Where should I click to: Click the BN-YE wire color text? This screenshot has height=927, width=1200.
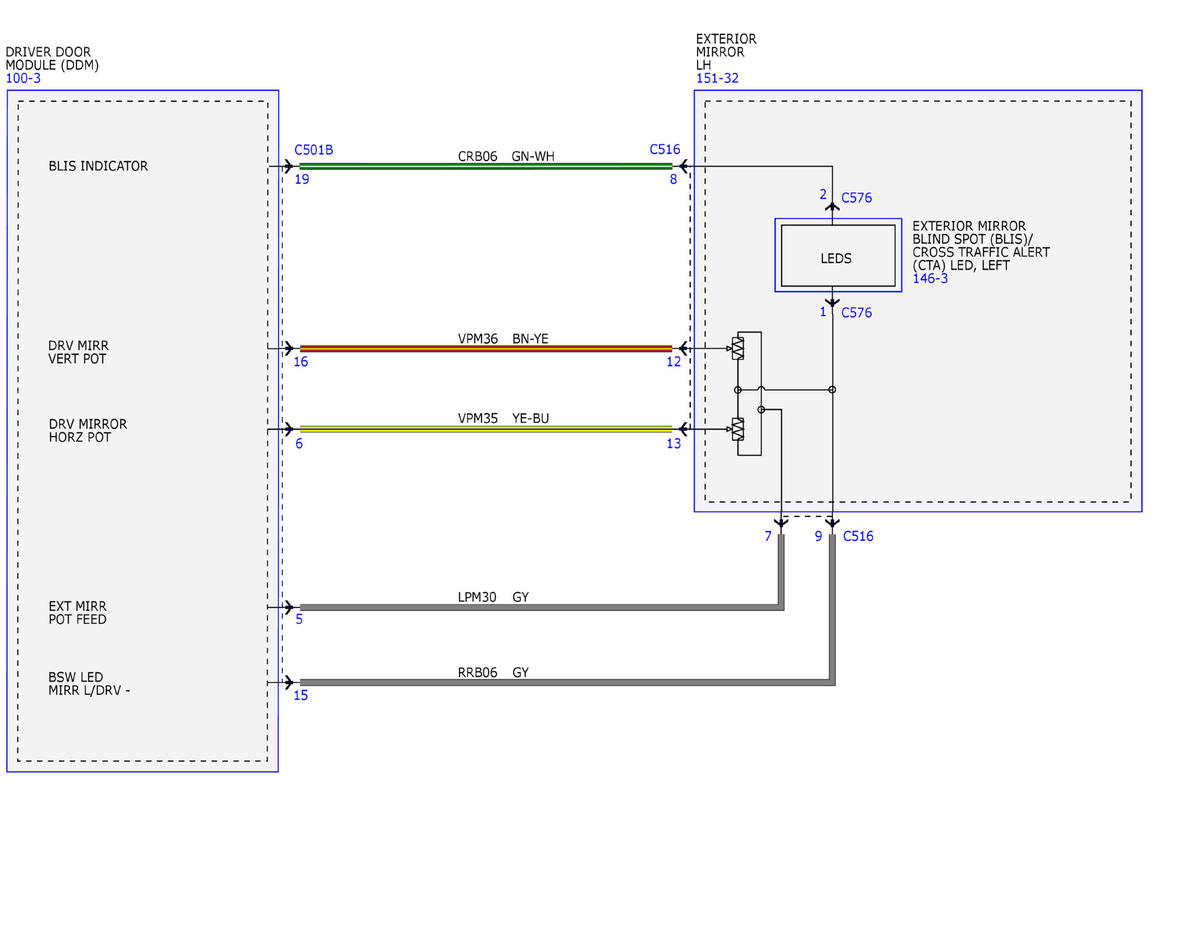click(x=530, y=339)
